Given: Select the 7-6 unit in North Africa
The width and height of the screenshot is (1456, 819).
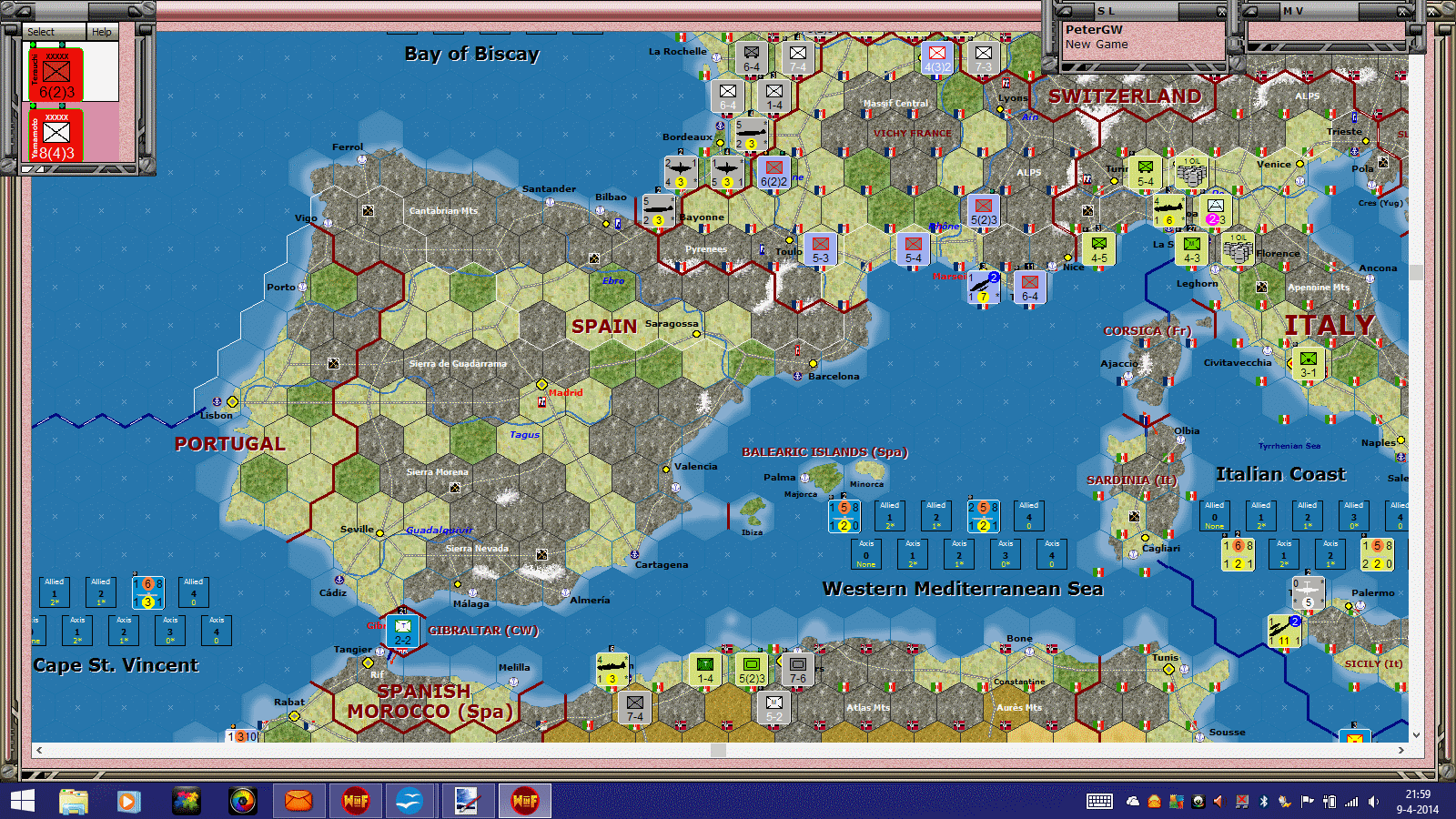Looking at the screenshot, I should point(798,670).
